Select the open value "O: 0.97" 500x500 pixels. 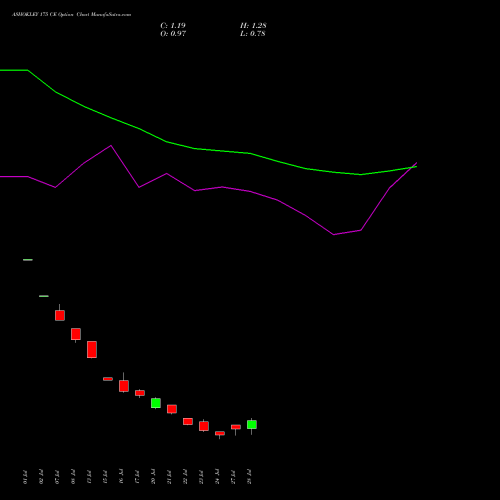tap(173, 34)
